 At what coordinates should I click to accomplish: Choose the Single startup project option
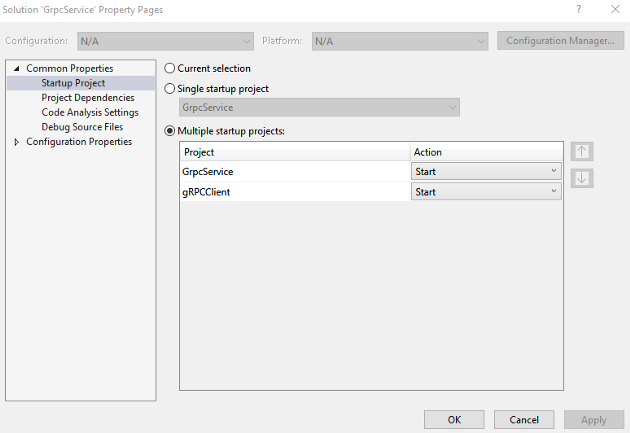(x=170, y=88)
